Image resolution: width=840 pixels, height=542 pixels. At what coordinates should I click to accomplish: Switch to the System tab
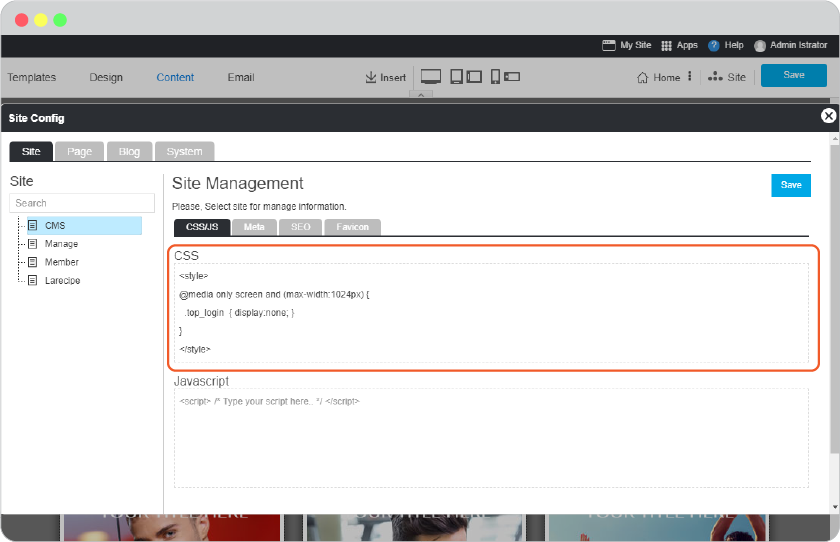coord(184,152)
